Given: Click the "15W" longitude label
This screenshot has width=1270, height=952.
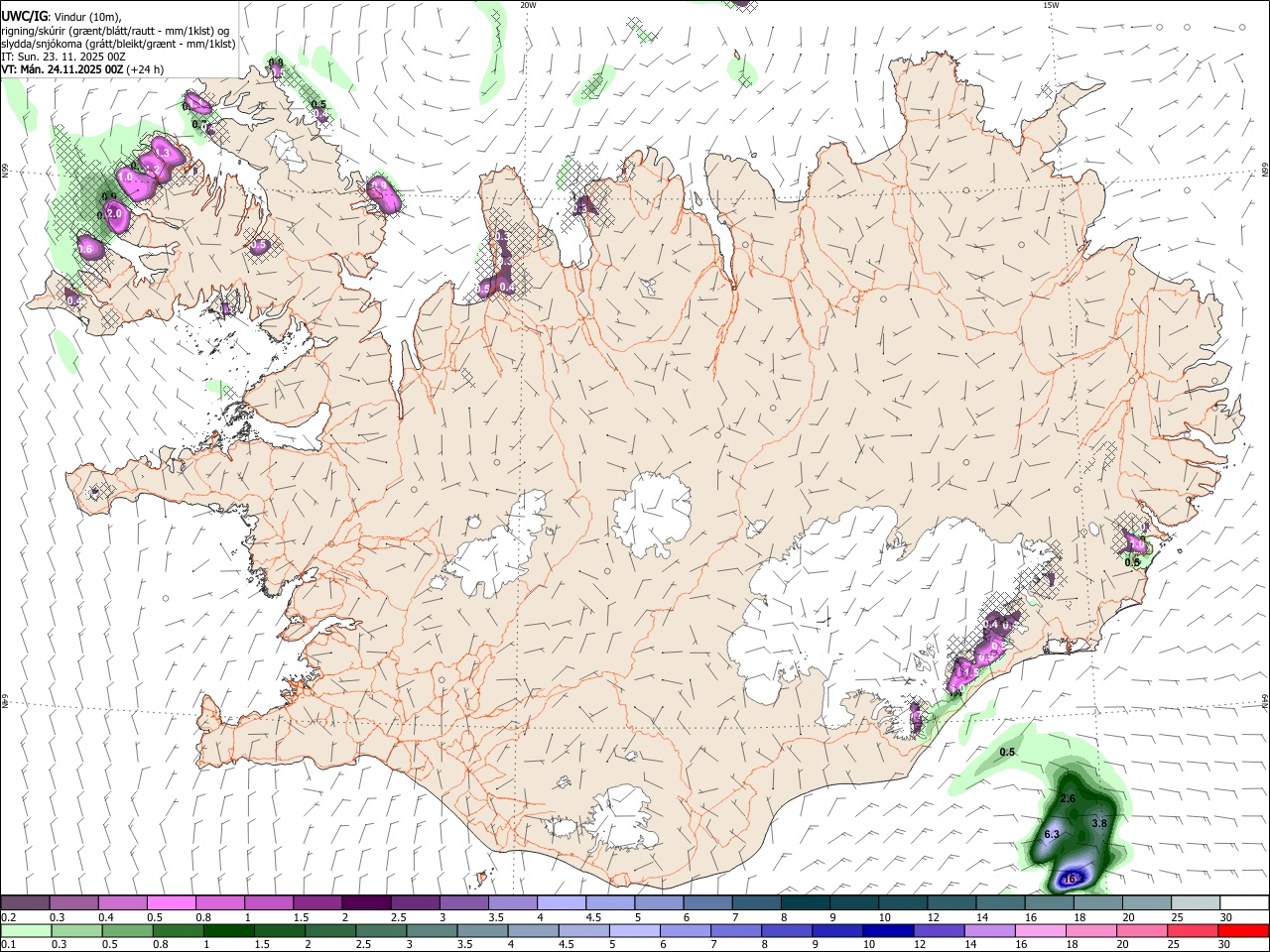Looking at the screenshot, I should (1050, 5).
